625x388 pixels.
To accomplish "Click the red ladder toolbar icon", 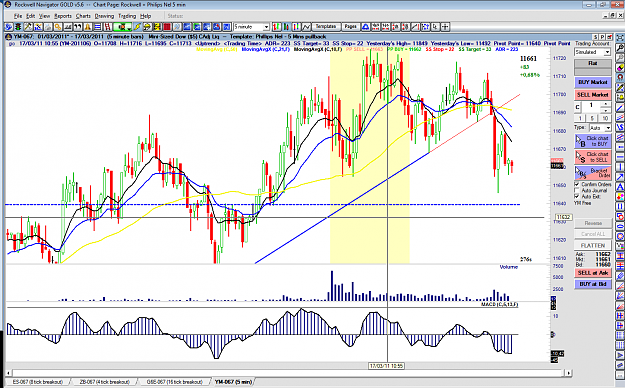I will point(108,27).
